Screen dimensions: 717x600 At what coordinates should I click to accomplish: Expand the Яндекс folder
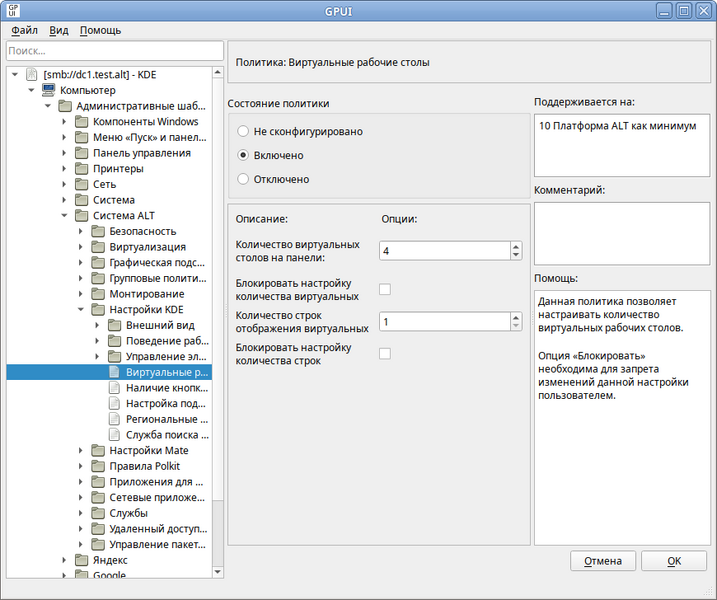[64, 560]
